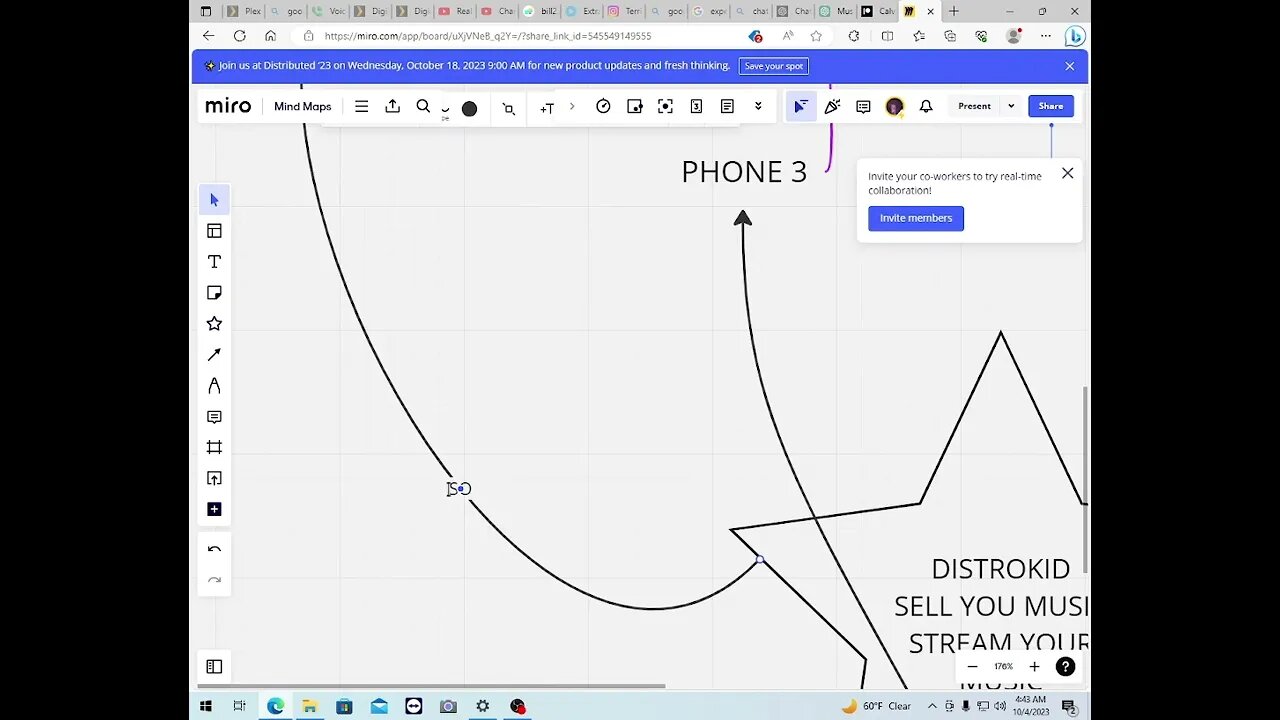This screenshot has height=720, width=1280.
Task: Click the Redo arrow
Action: click(x=214, y=580)
